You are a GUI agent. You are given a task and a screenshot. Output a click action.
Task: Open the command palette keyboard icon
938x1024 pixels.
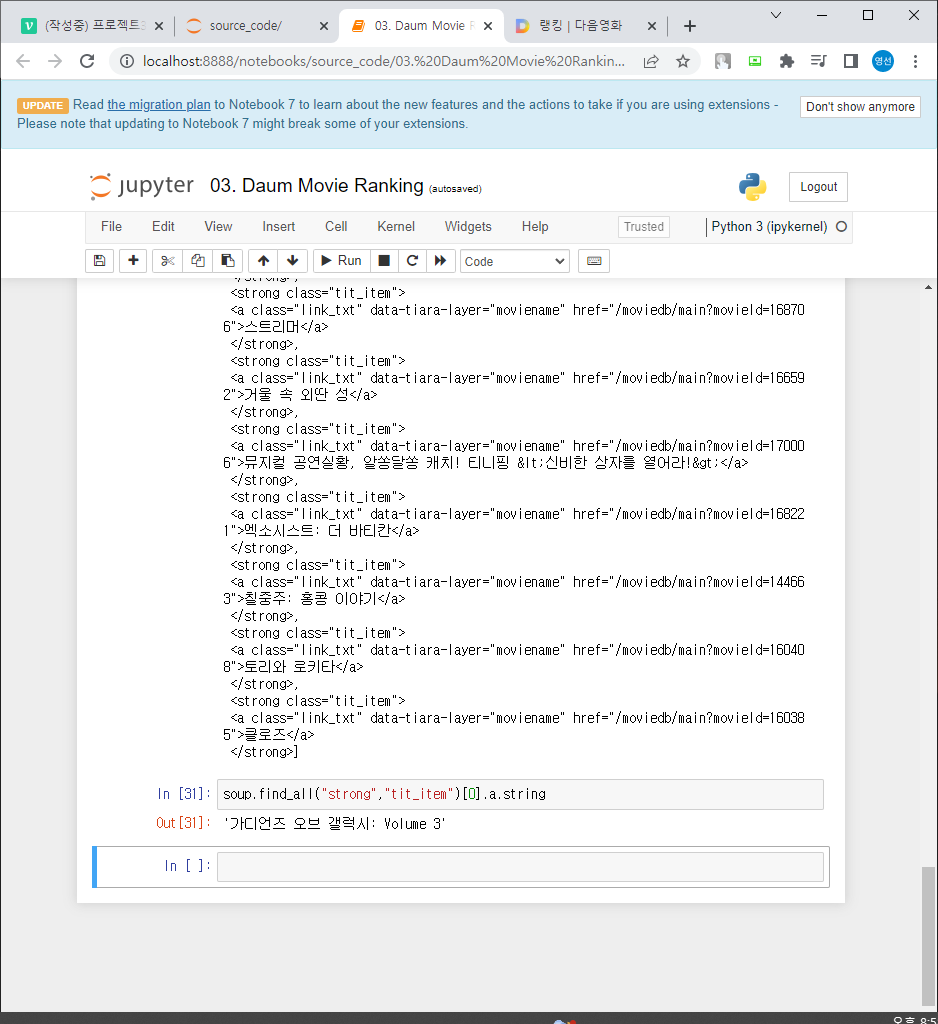point(594,261)
